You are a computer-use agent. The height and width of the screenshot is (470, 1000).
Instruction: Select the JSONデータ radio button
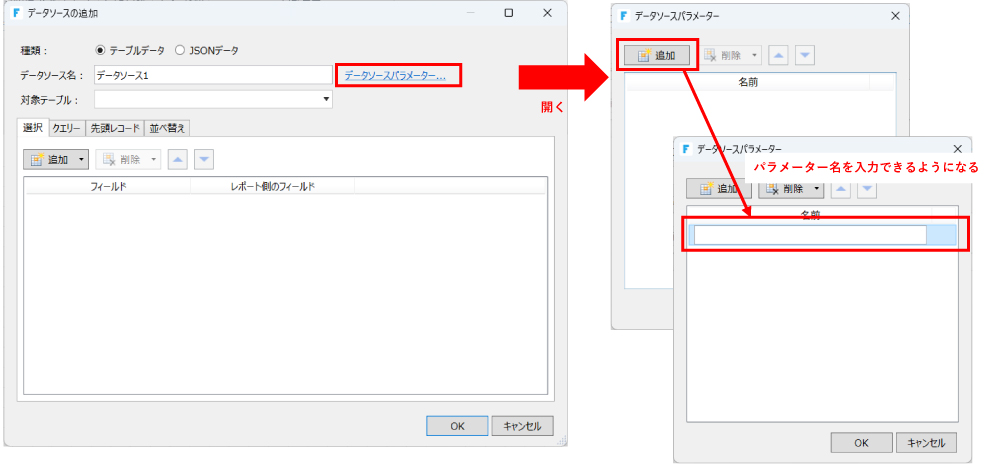click(x=180, y=50)
